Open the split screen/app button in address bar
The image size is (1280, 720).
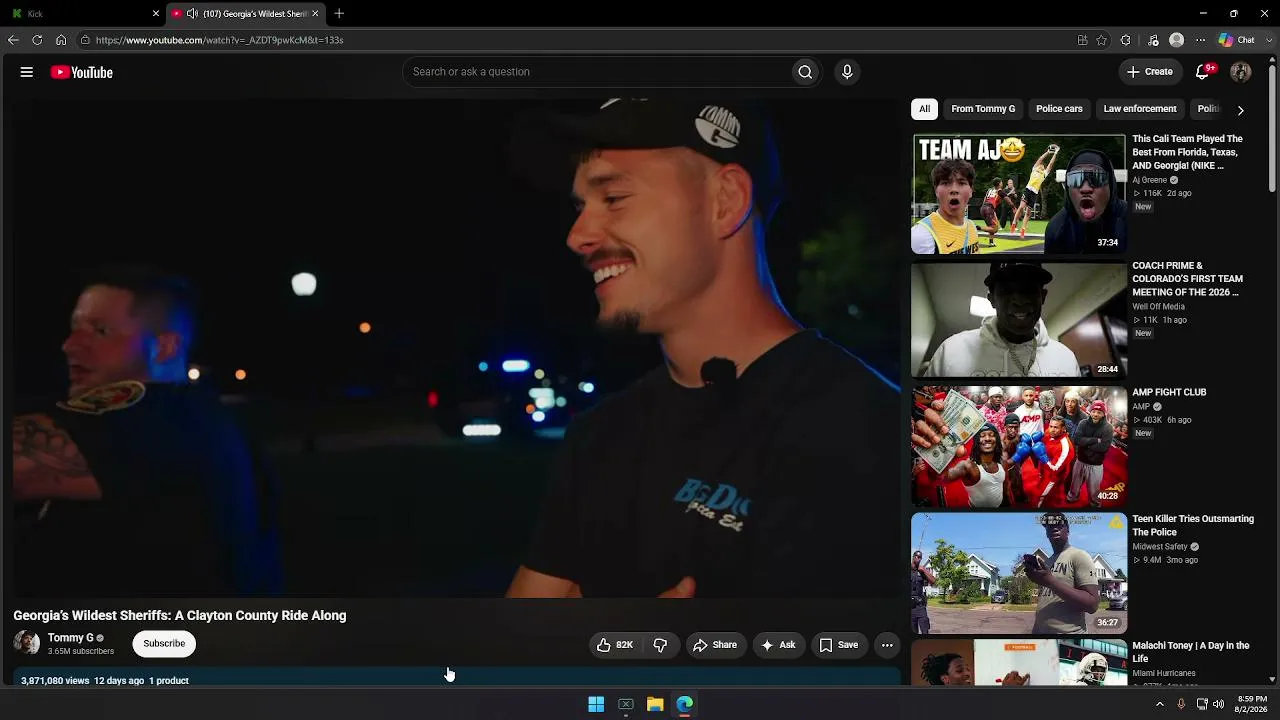tap(1082, 40)
